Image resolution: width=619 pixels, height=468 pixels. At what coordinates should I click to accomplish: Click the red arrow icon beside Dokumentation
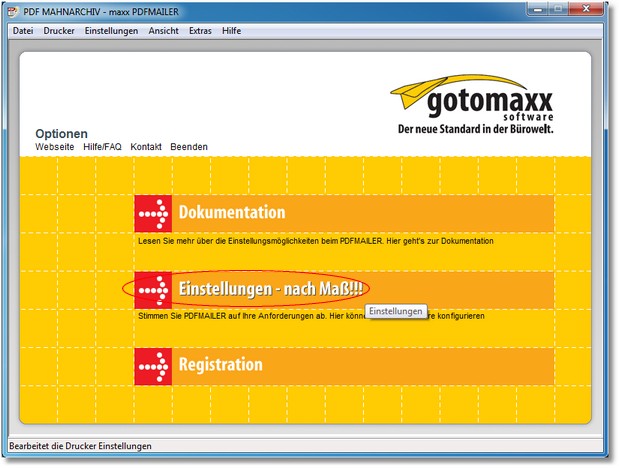[153, 213]
